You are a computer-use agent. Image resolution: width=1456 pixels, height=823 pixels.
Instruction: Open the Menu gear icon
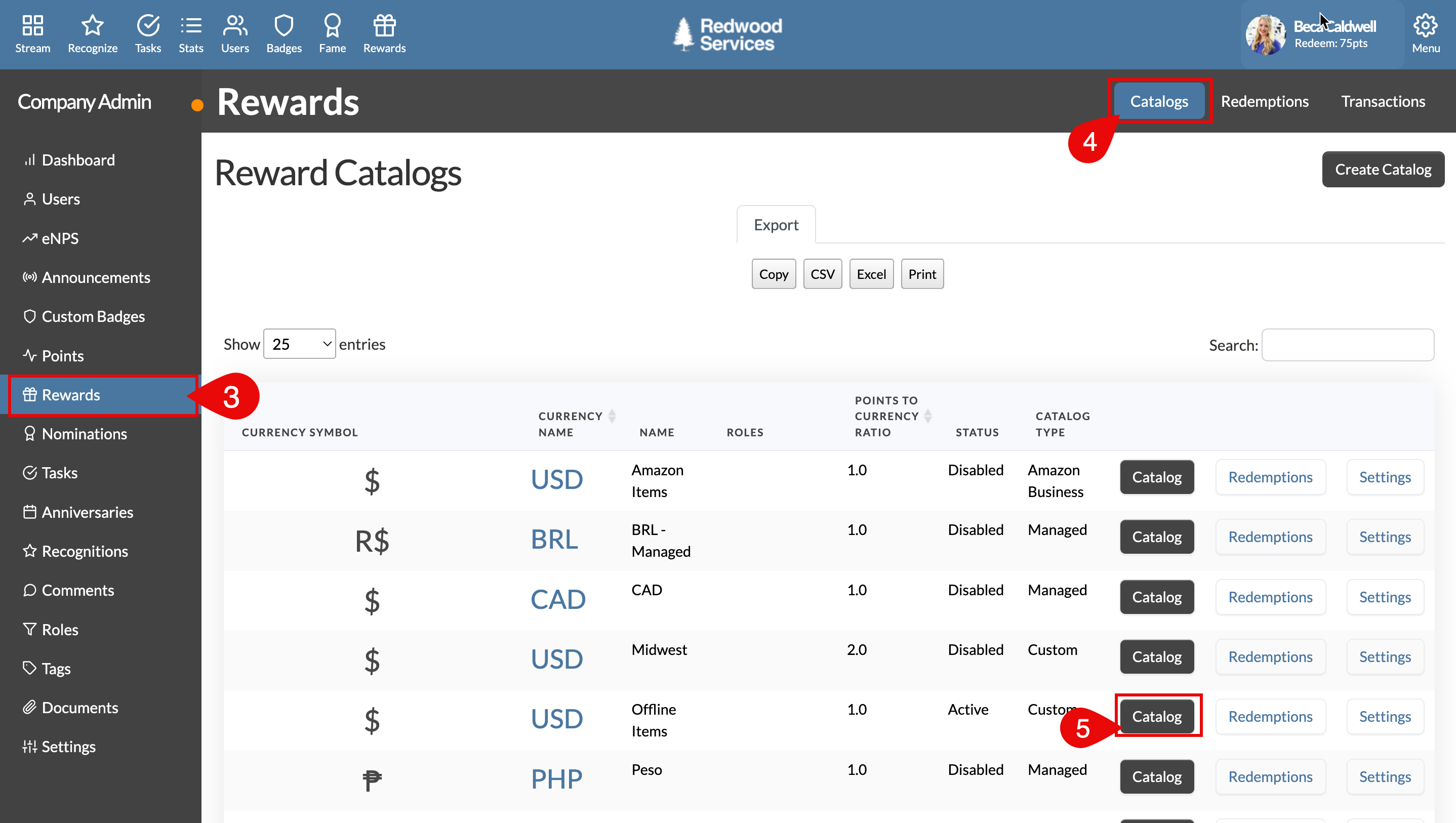tap(1425, 26)
